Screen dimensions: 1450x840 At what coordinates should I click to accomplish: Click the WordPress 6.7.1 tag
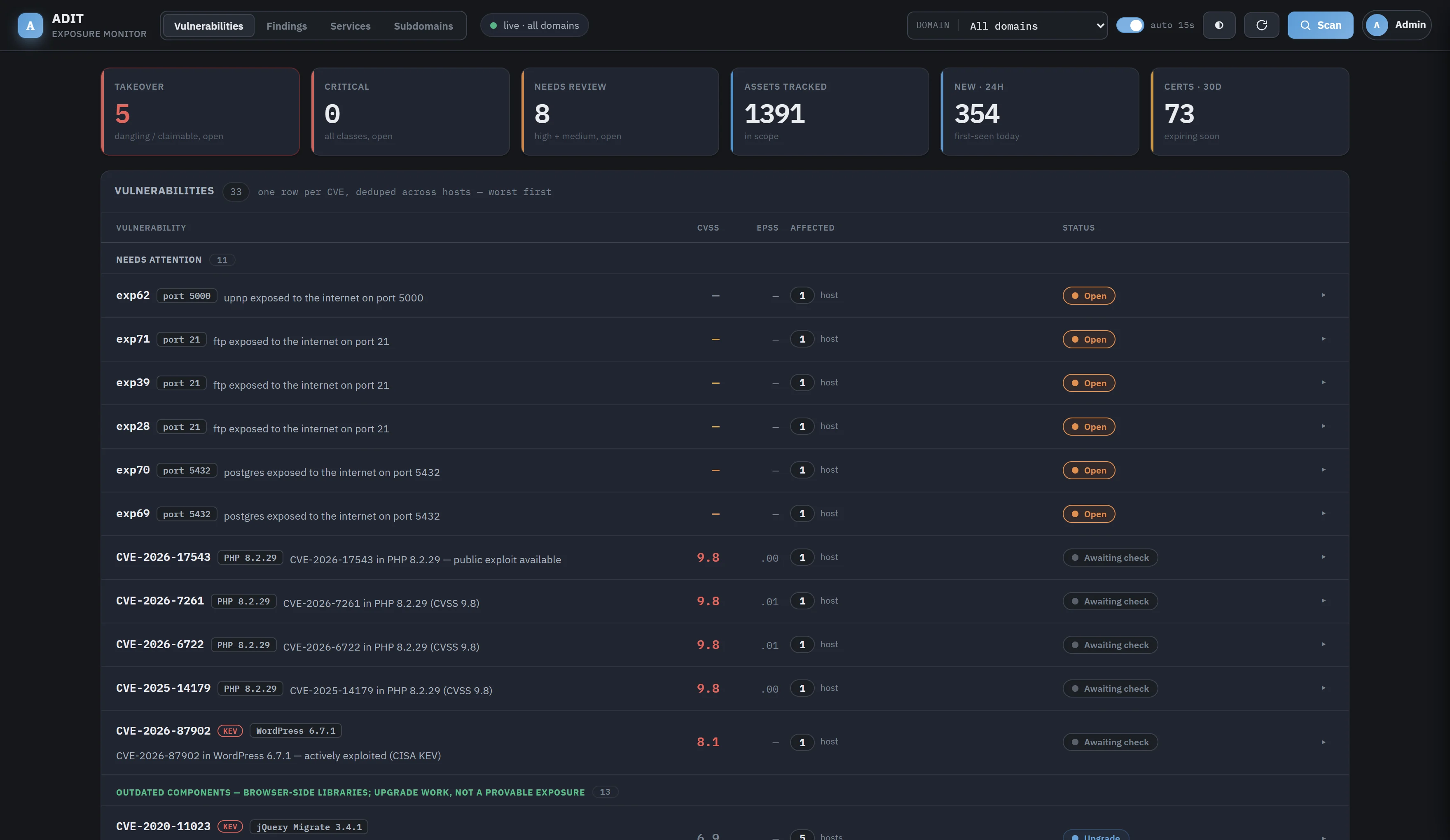(296, 731)
